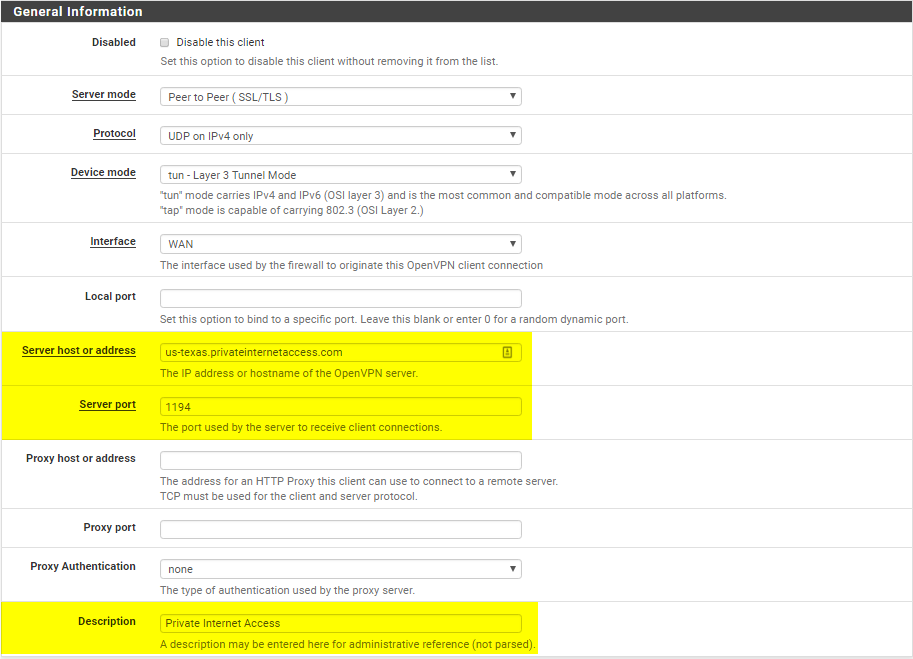Click the Device mode label link
Screen dimensions: 913x659
pyautogui.click(x=103, y=172)
